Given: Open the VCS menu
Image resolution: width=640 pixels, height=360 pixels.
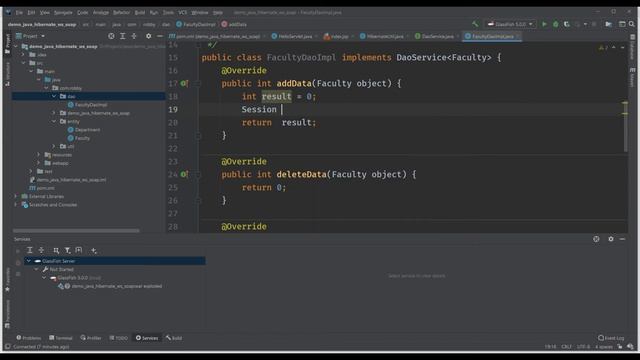Looking at the screenshot, I should click(182, 13).
